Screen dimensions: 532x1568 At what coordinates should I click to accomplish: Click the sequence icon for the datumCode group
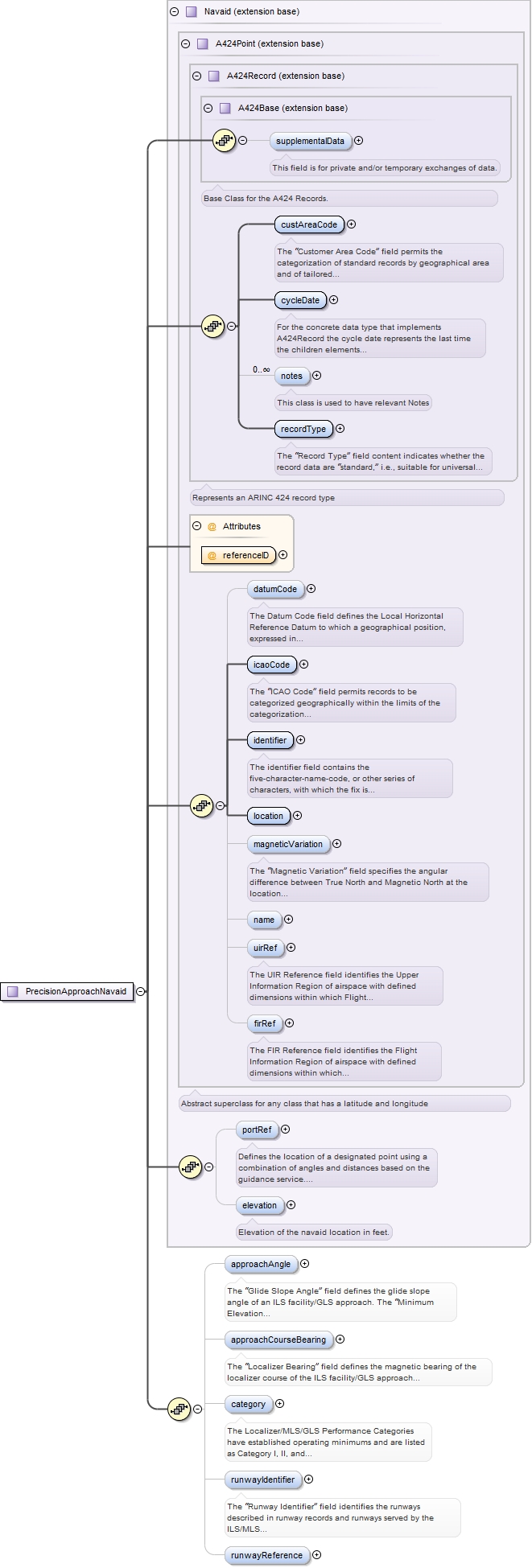(x=201, y=805)
